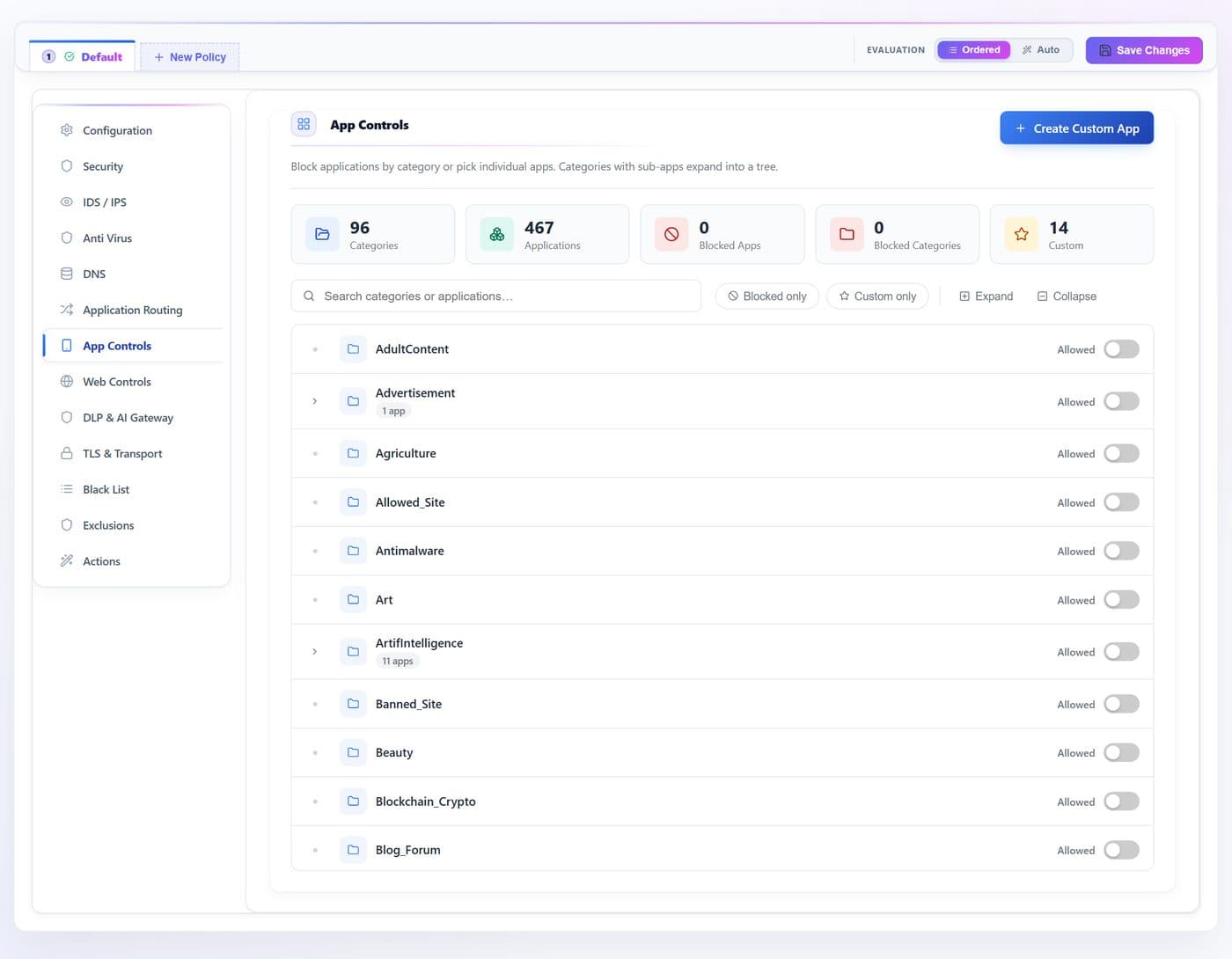Screen dimensions: 1232x959
Task: Click the DLP & AI Gateway shield icon
Action: (x=66, y=417)
